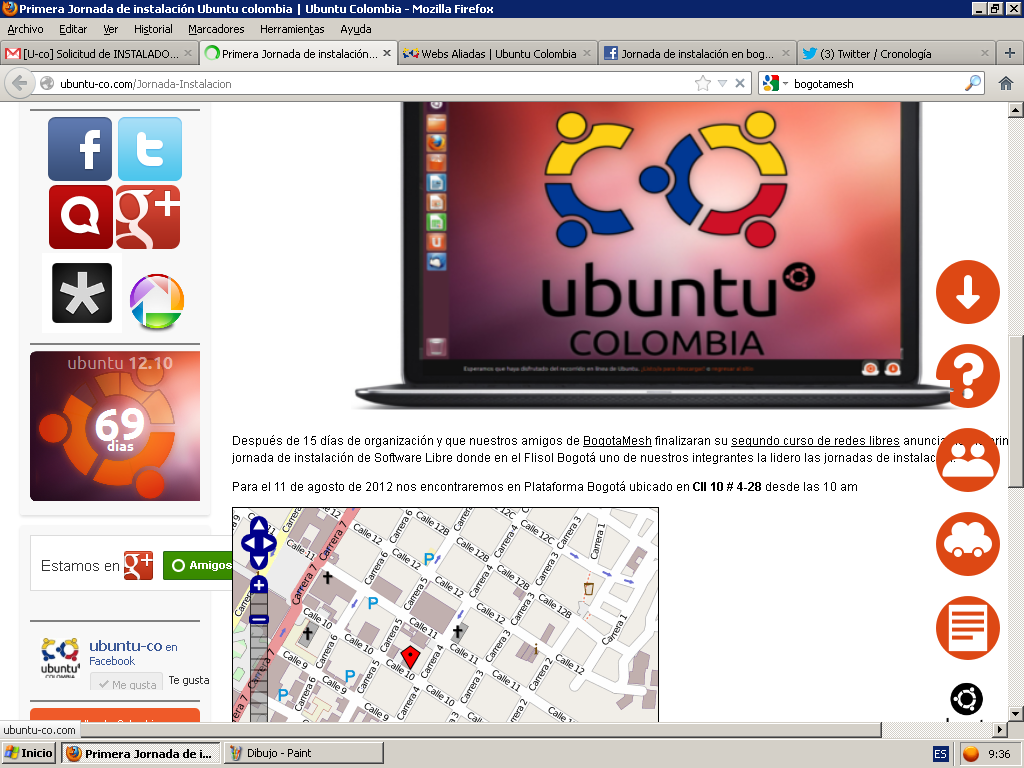Click the black Ubuntu circle logo
Viewport: 1024px width, 768px height.
(967, 699)
